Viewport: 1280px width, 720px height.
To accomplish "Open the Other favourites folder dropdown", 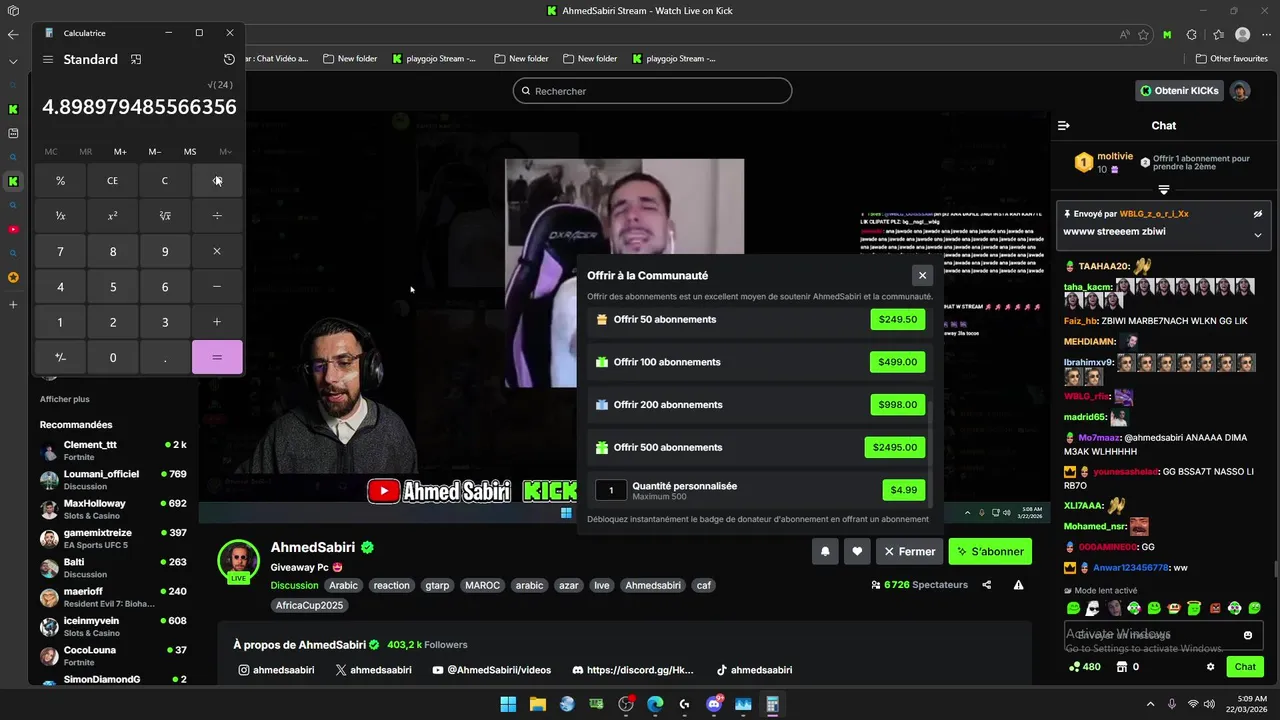I will coord(1231,59).
